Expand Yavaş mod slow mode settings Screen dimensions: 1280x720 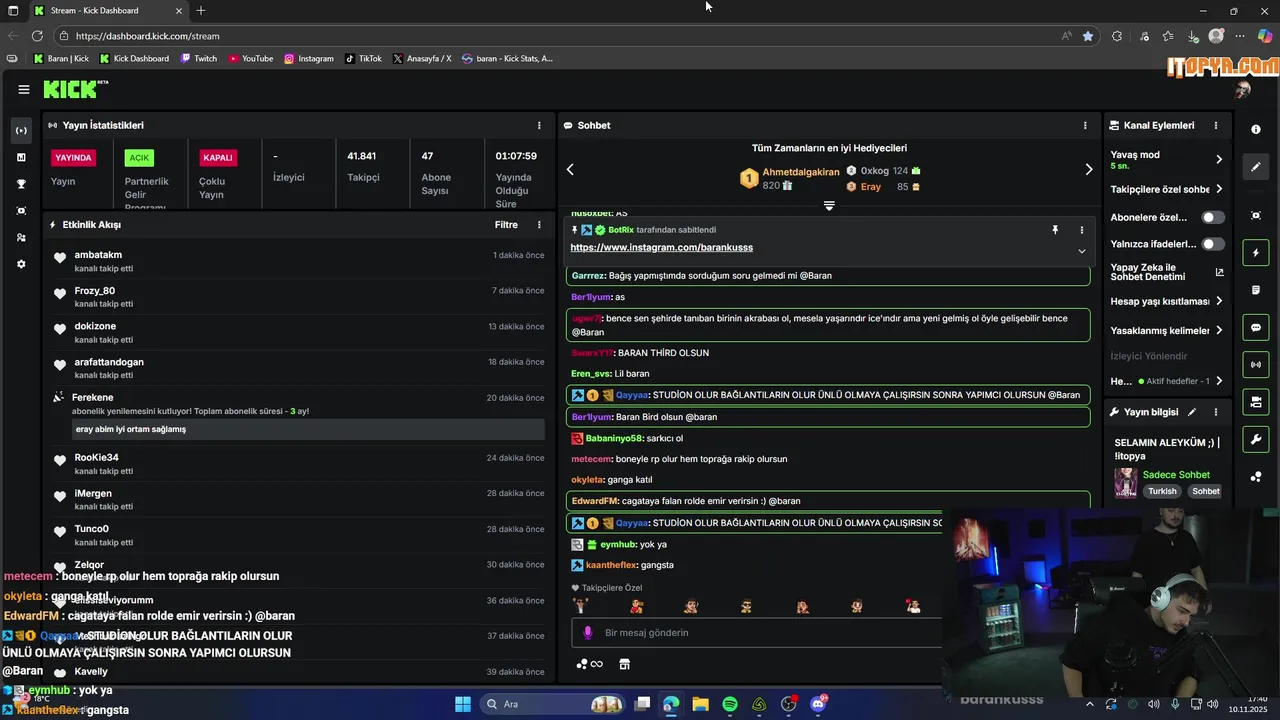[1219, 160]
